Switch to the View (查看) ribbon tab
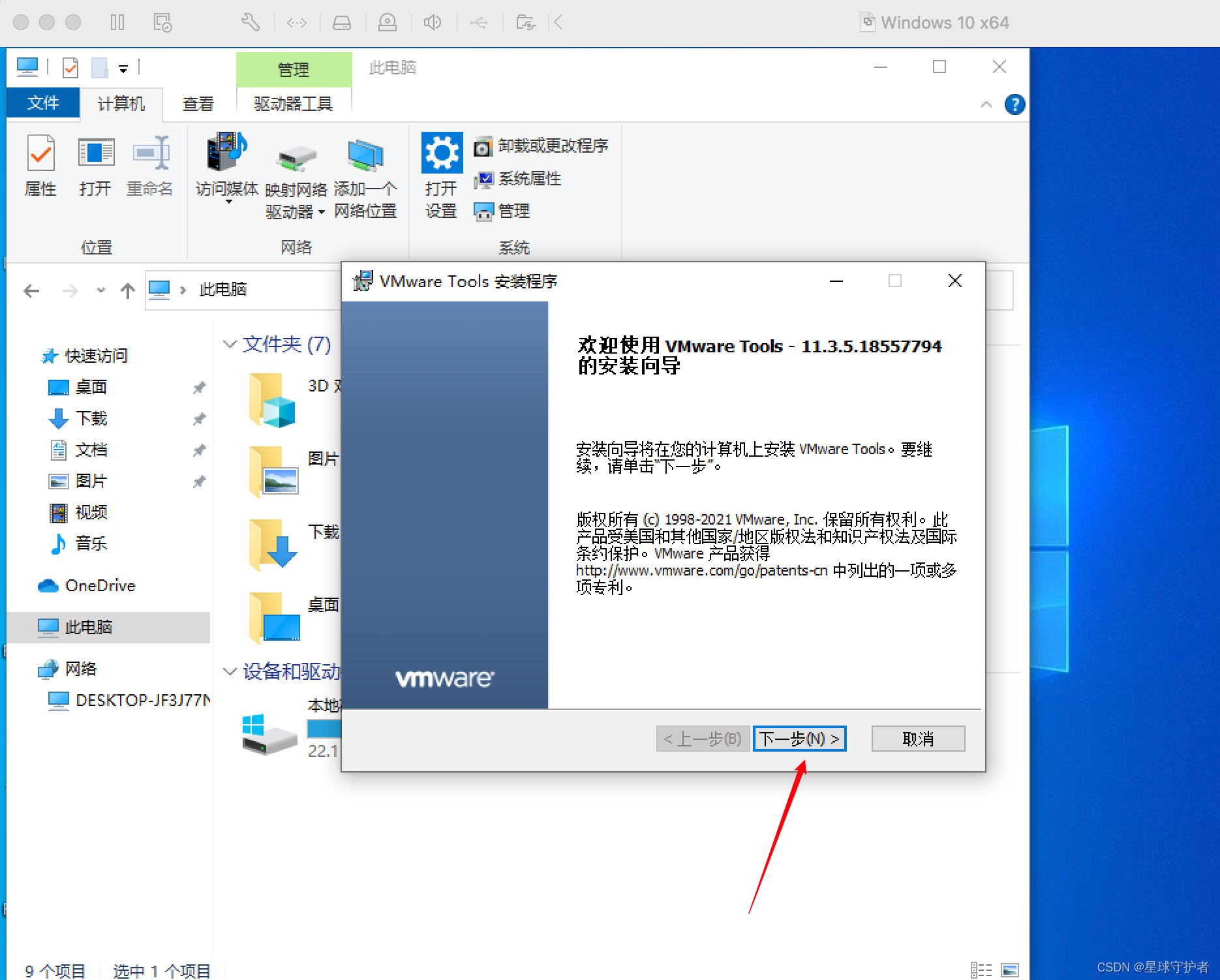 [198, 104]
